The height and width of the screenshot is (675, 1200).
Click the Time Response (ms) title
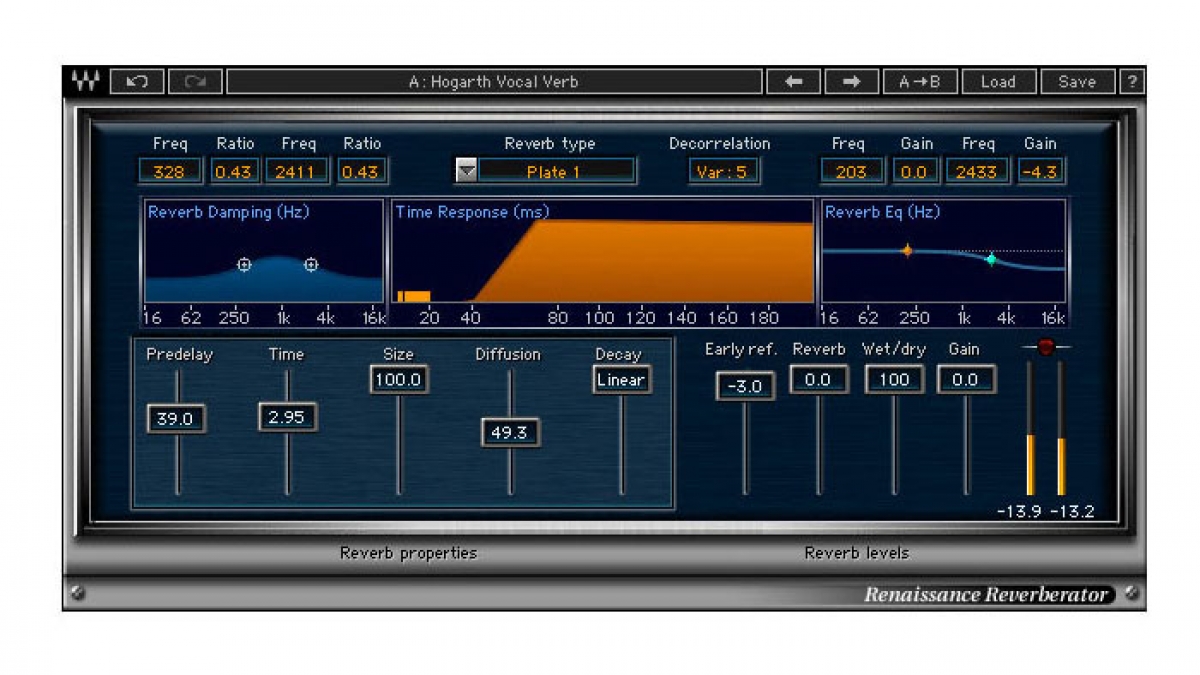tap(472, 212)
